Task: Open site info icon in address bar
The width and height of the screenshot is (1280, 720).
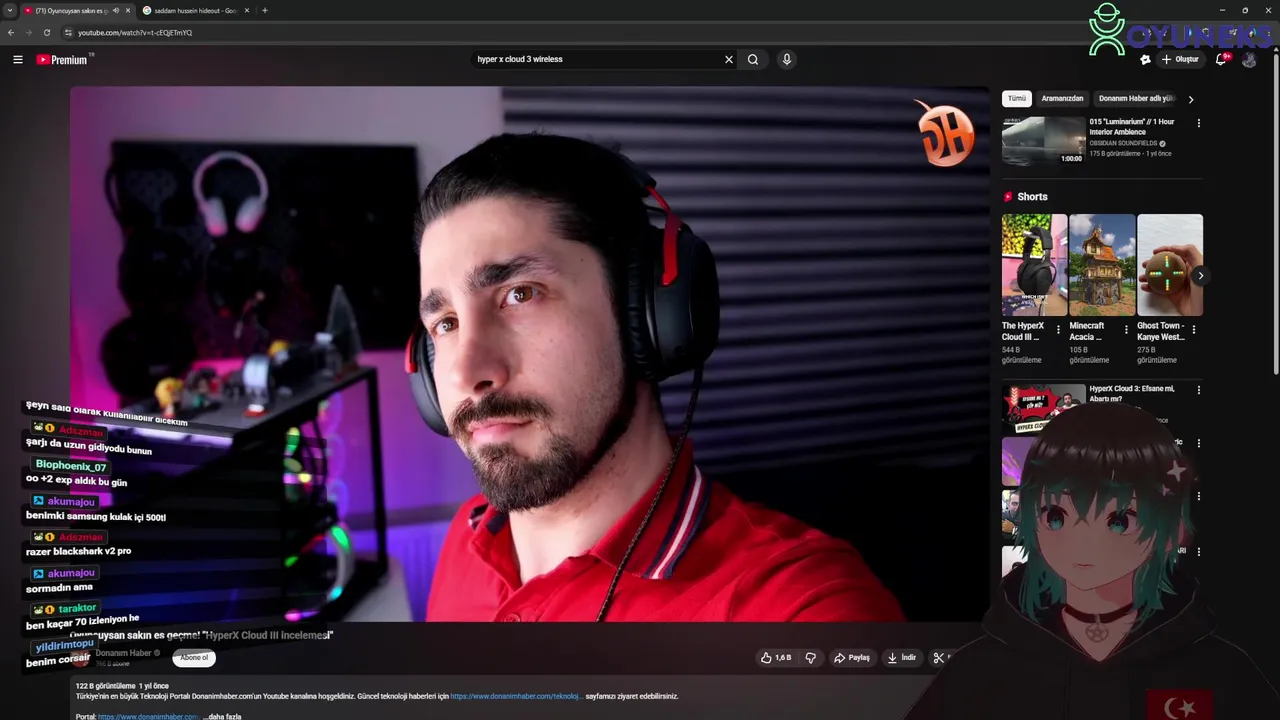Action: pyautogui.click(x=68, y=32)
